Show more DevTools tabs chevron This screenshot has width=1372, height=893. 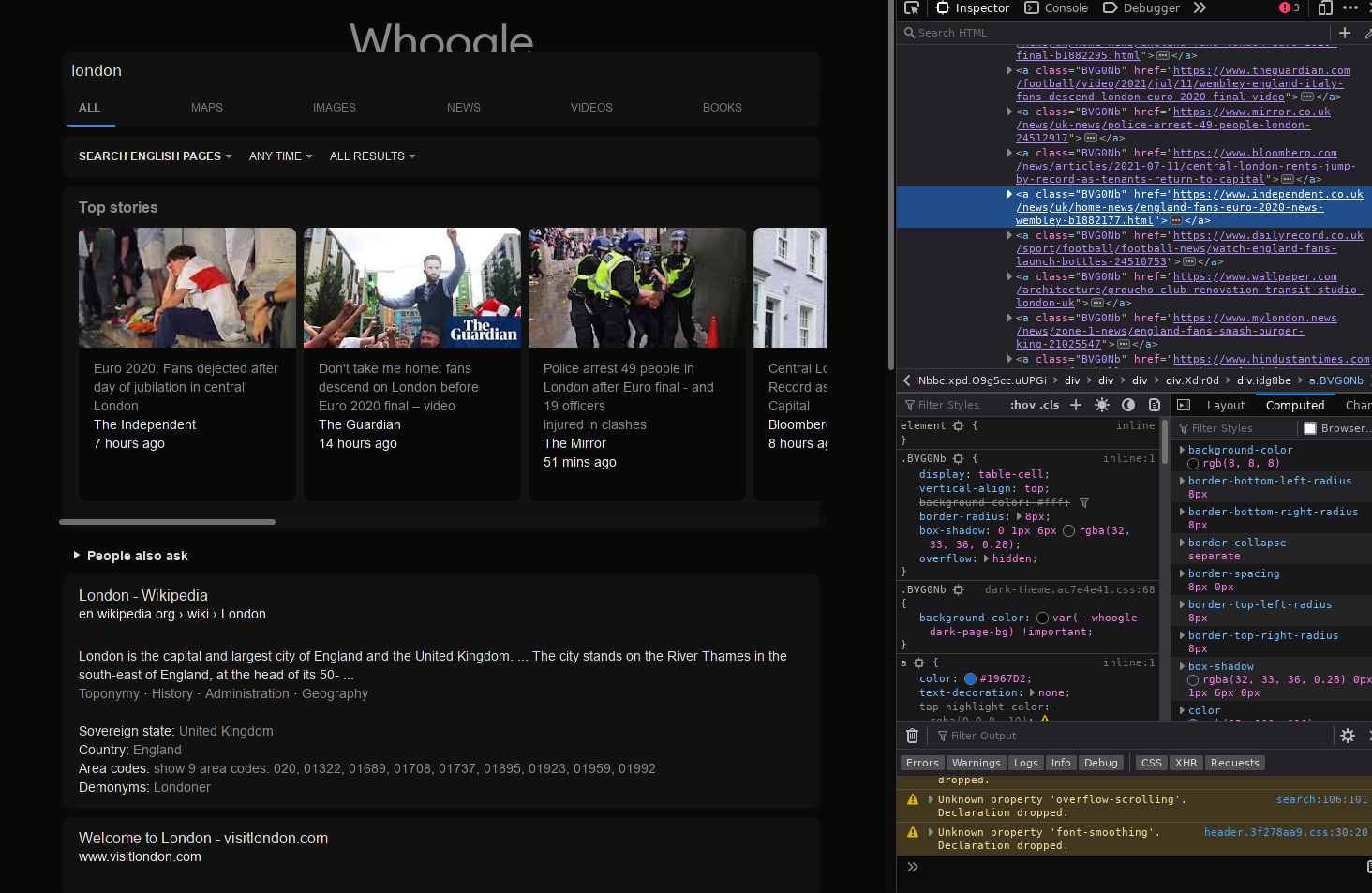[1200, 8]
